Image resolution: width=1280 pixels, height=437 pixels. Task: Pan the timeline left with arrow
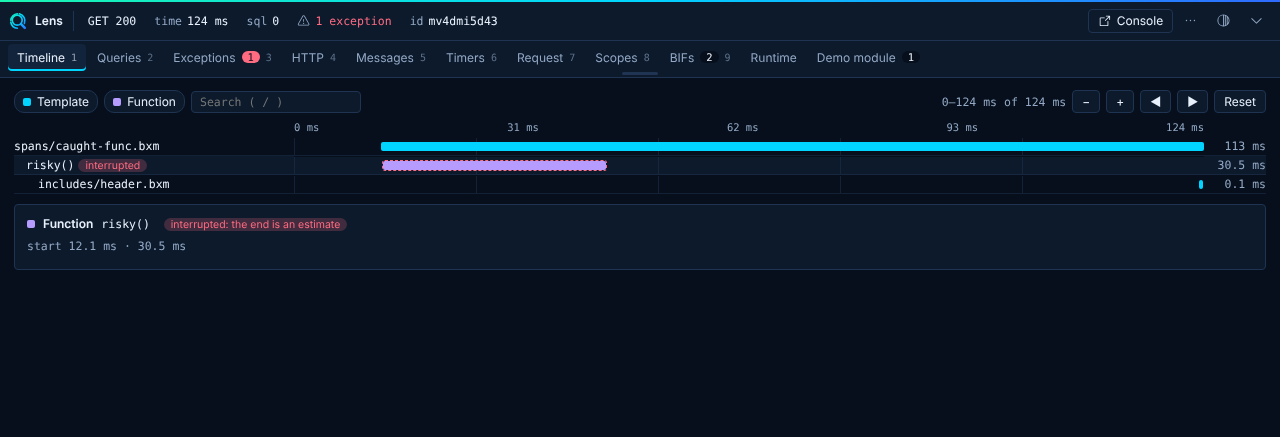point(1155,102)
